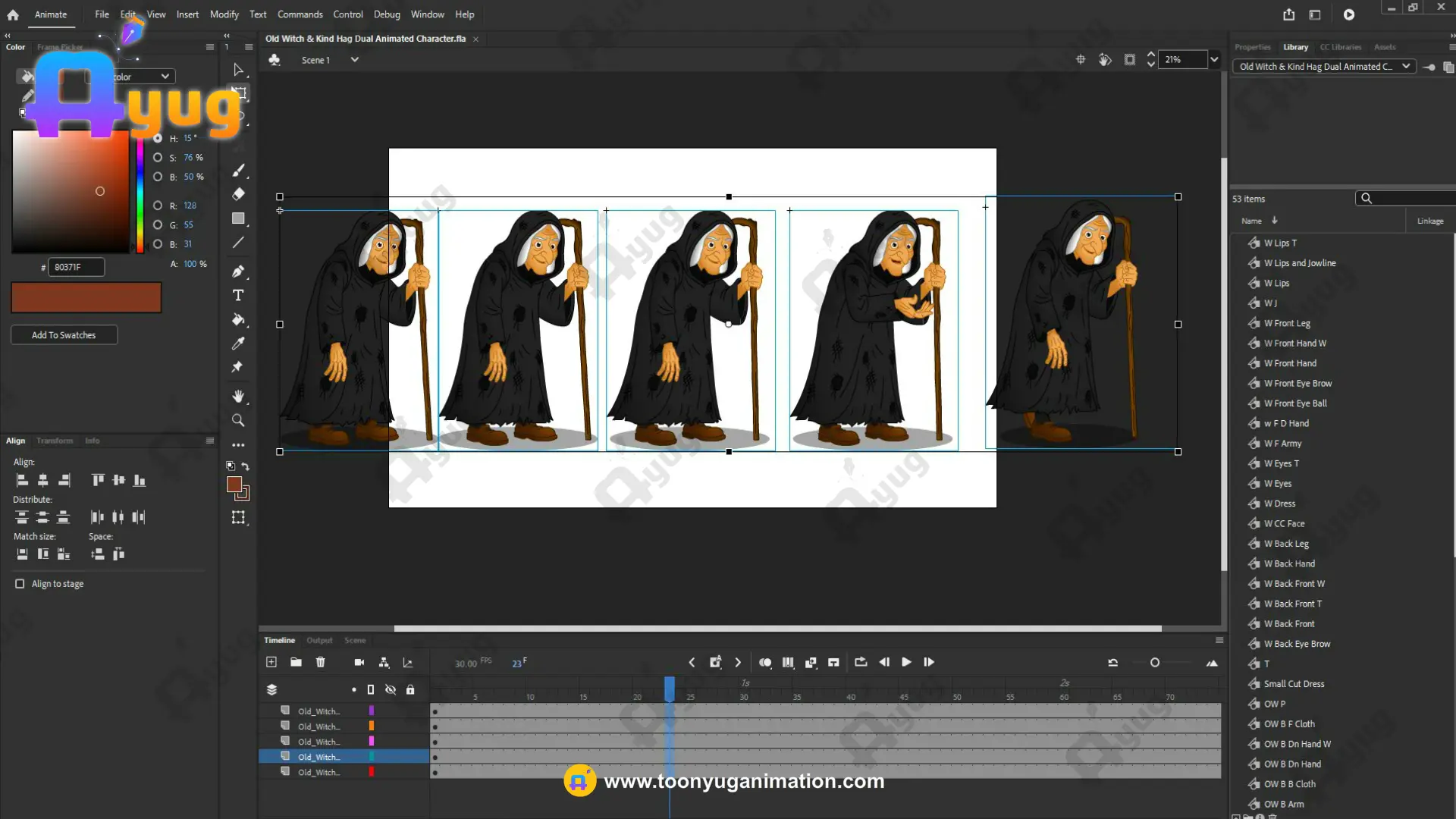Select the Saturation radio button
This screenshot has width=1456, height=819.
158,158
